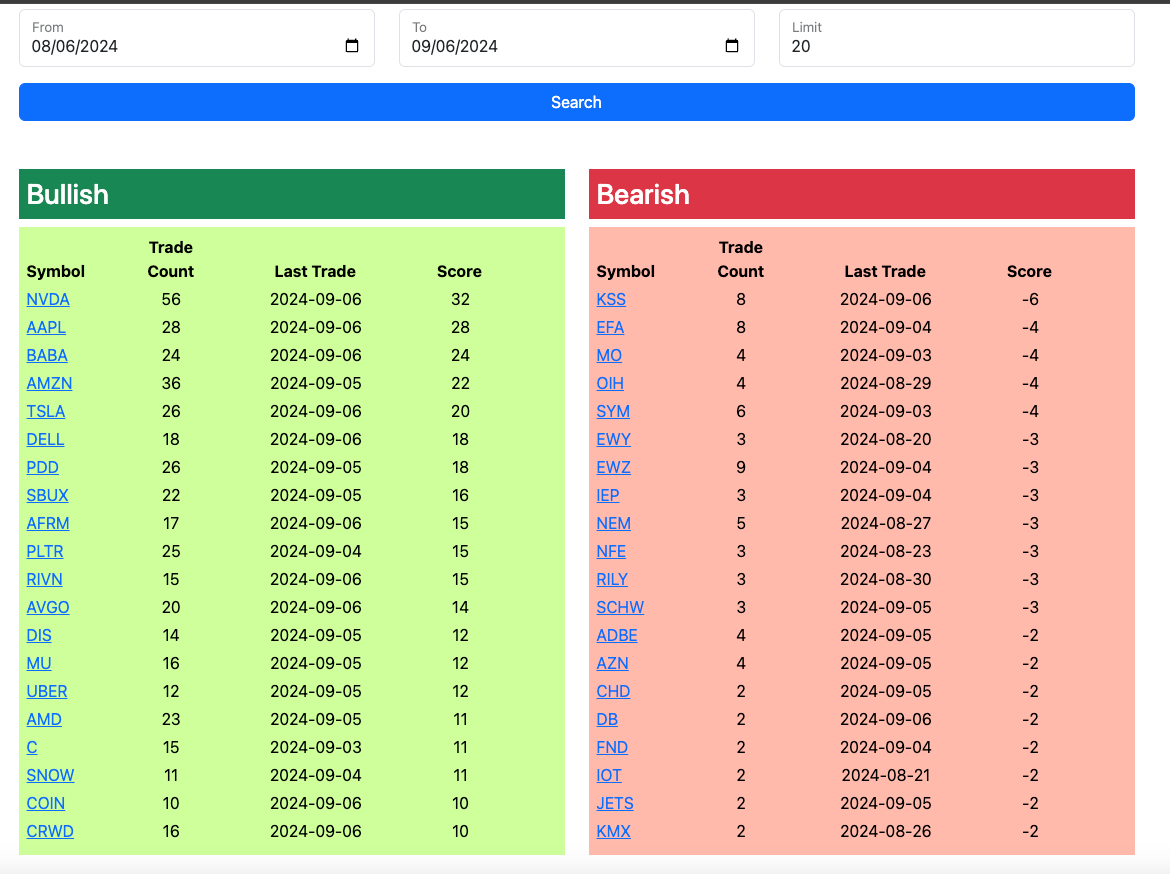Select EWZ trade count value 9
The image size is (1170, 874).
(x=741, y=467)
